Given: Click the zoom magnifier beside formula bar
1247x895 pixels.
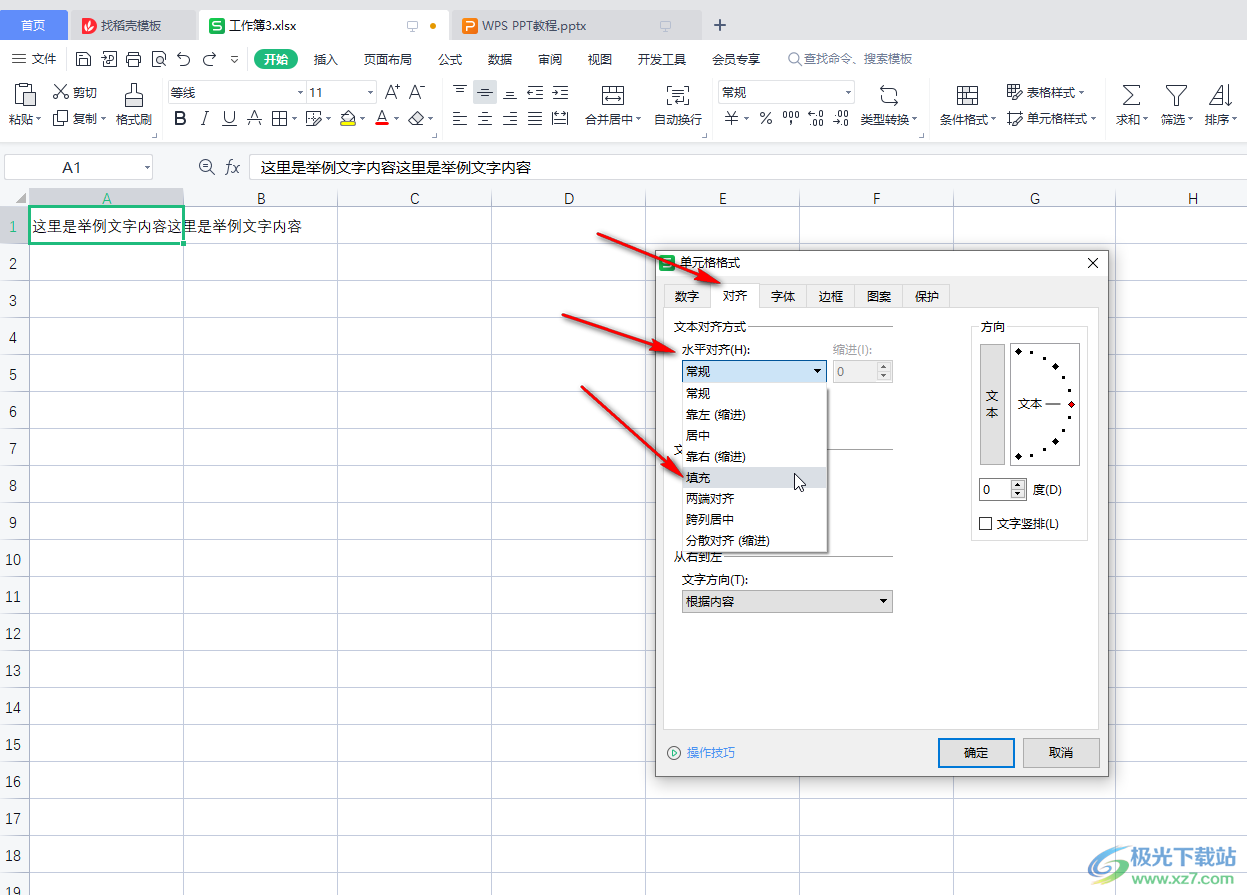Looking at the screenshot, I should pos(207,167).
